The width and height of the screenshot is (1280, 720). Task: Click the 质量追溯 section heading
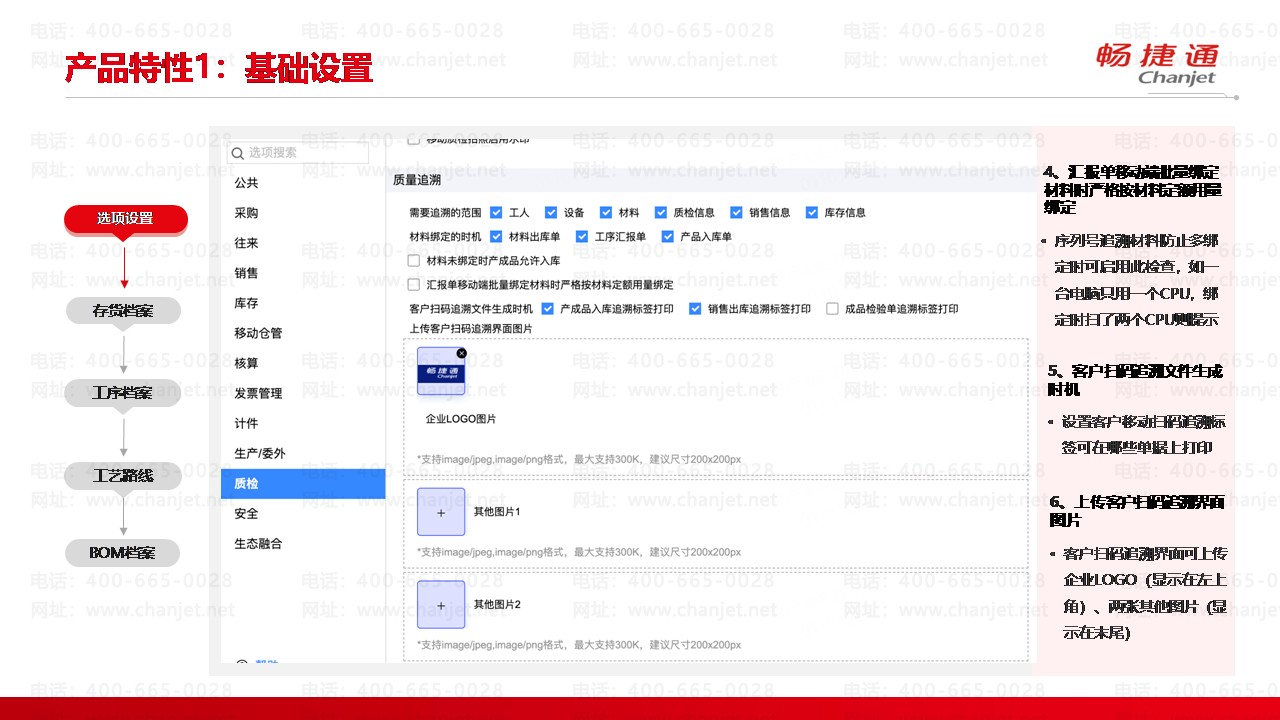417,180
